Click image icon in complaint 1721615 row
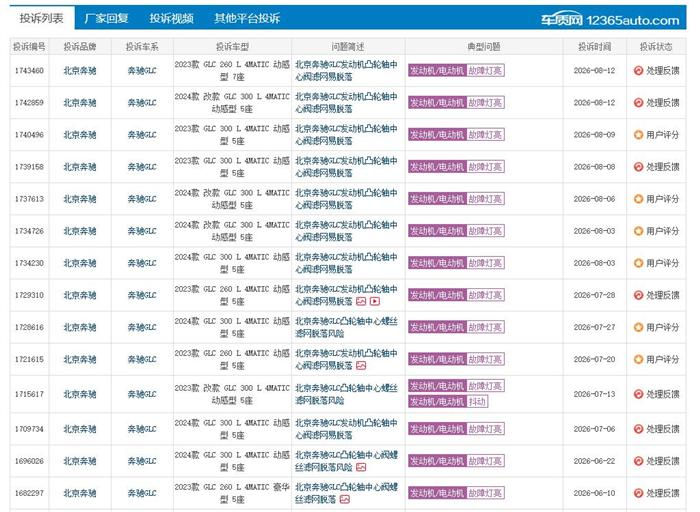The width and height of the screenshot is (700, 512). (x=361, y=366)
